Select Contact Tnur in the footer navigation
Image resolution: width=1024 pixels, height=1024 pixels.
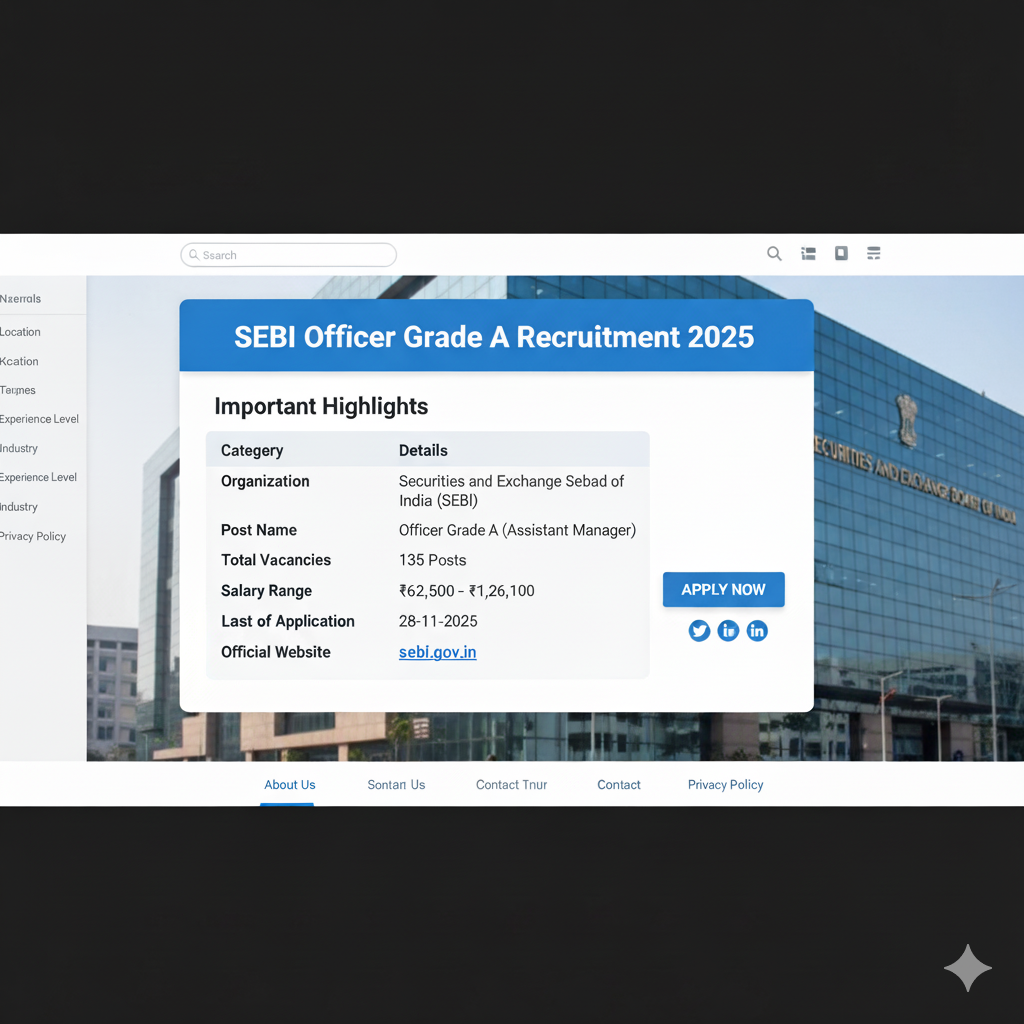click(511, 785)
